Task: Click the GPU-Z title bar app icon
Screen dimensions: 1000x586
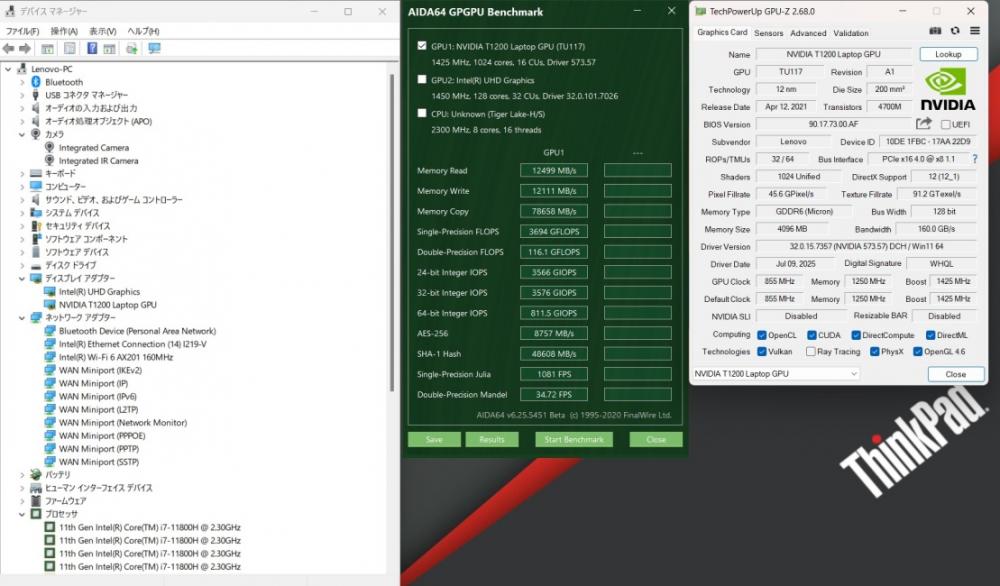Action: click(700, 11)
